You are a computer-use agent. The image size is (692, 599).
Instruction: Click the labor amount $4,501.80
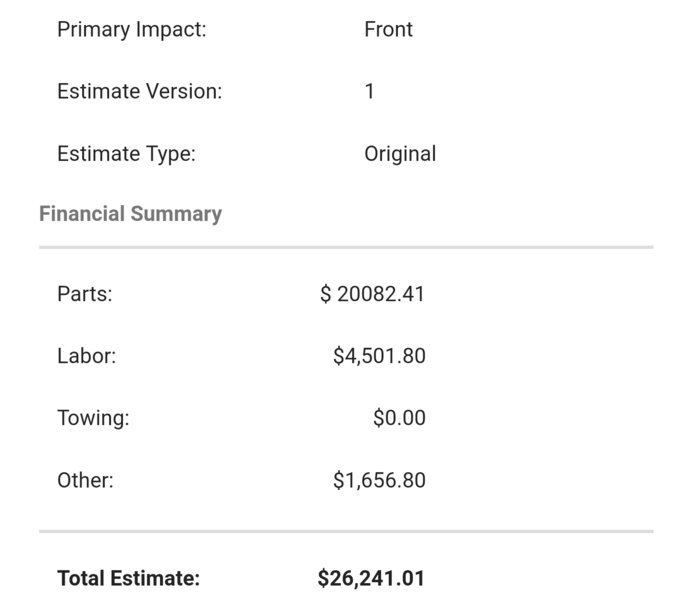click(380, 356)
